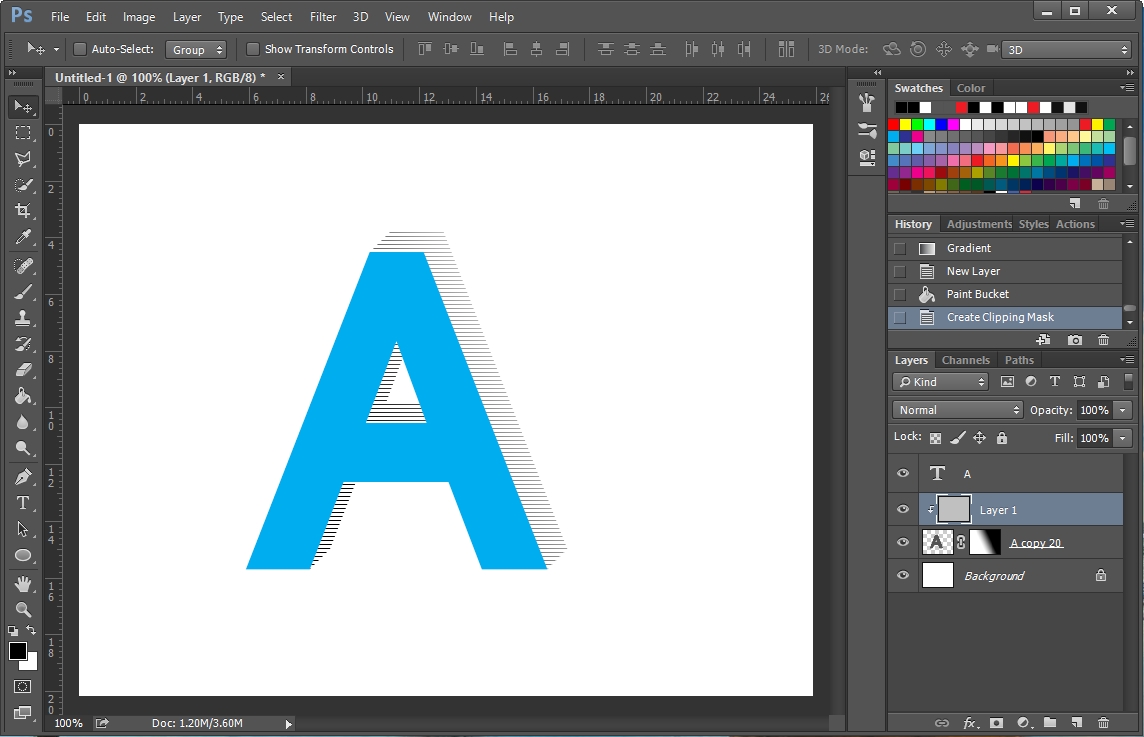This screenshot has height=737, width=1144.
Task: Open the Opacity slider dropdown arrow
Action: pos(1124,410)
